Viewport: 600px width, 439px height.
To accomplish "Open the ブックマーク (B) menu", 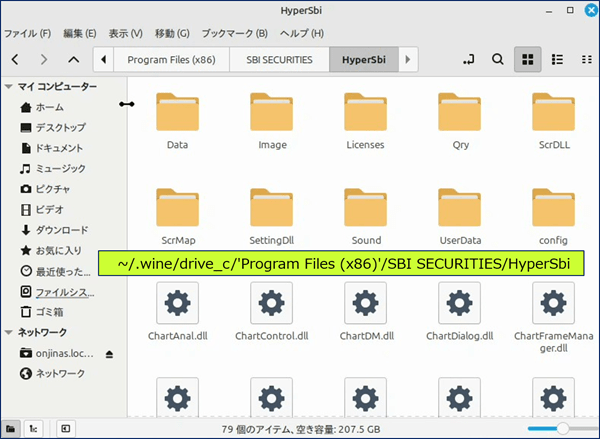I will point(235,34).
